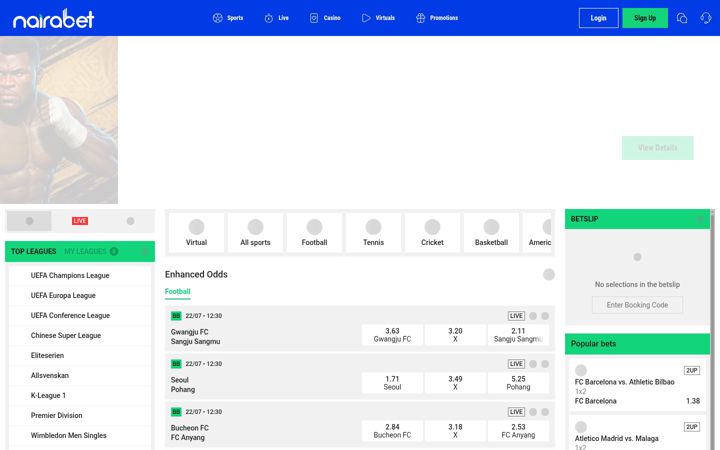Image resolution: width=720 pixels, height=450 pixels.
Task: Click 2UP badge on FC Barcelona bet
Action: [x=692, y=371]
